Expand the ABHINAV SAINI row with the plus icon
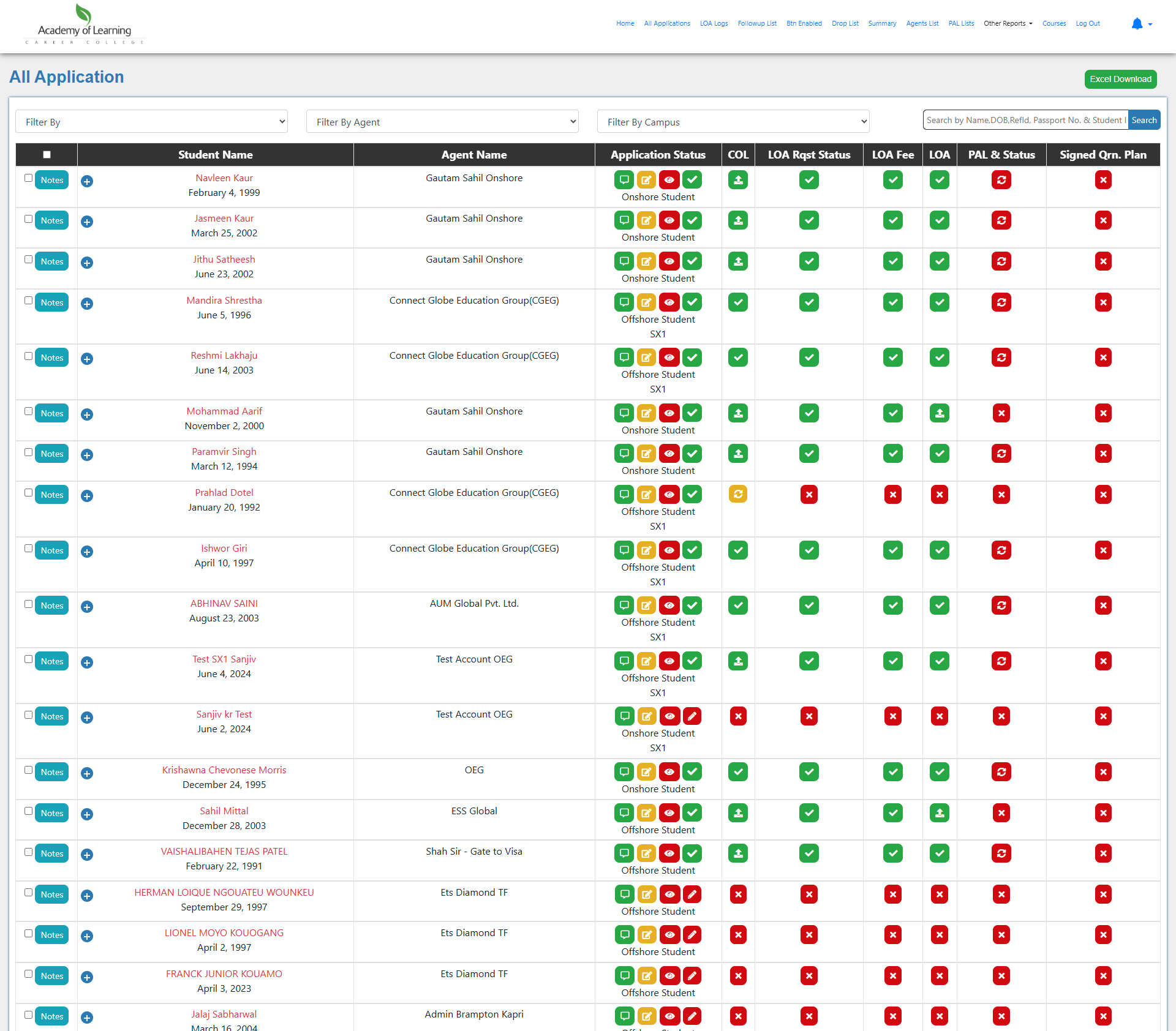This screenshot has height=1031, width=1176. pos(87,607)
